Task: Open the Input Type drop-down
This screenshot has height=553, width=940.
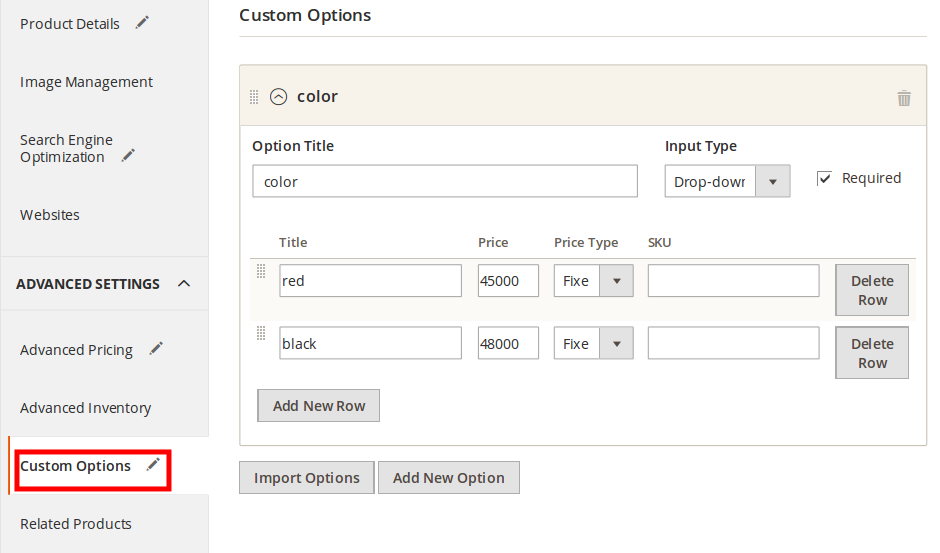Action: 727,182
